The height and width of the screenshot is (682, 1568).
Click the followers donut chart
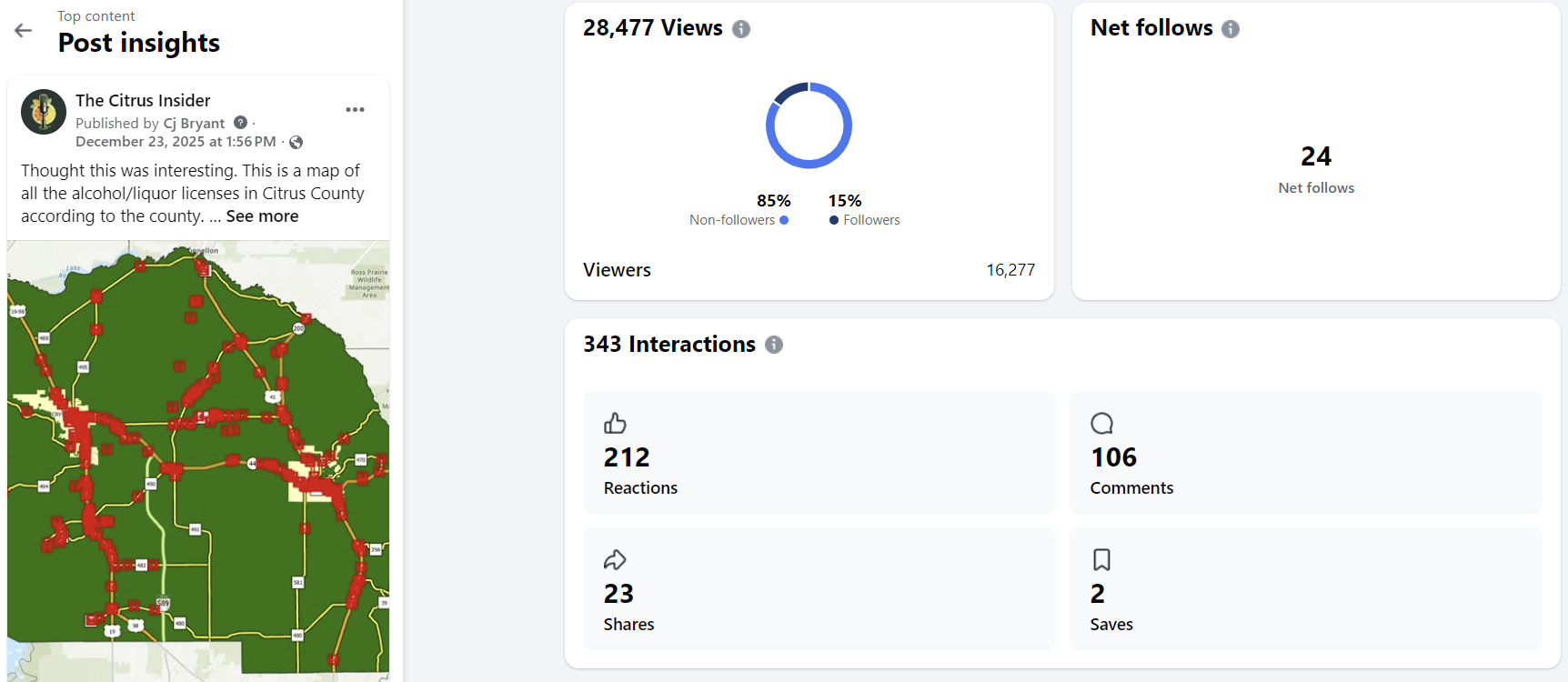click(809, 125)
